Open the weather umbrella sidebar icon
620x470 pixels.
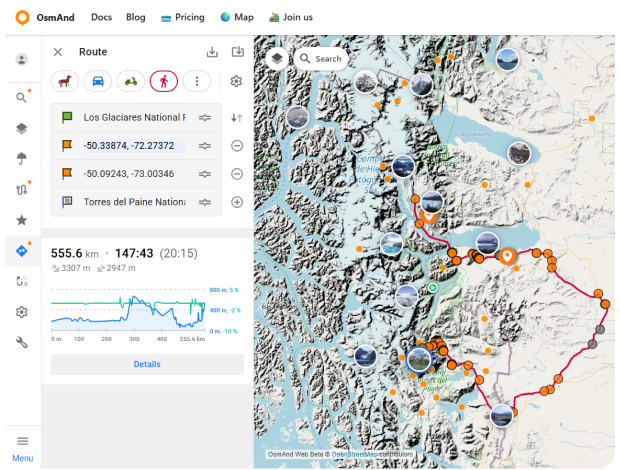click(x=21, y=158)
